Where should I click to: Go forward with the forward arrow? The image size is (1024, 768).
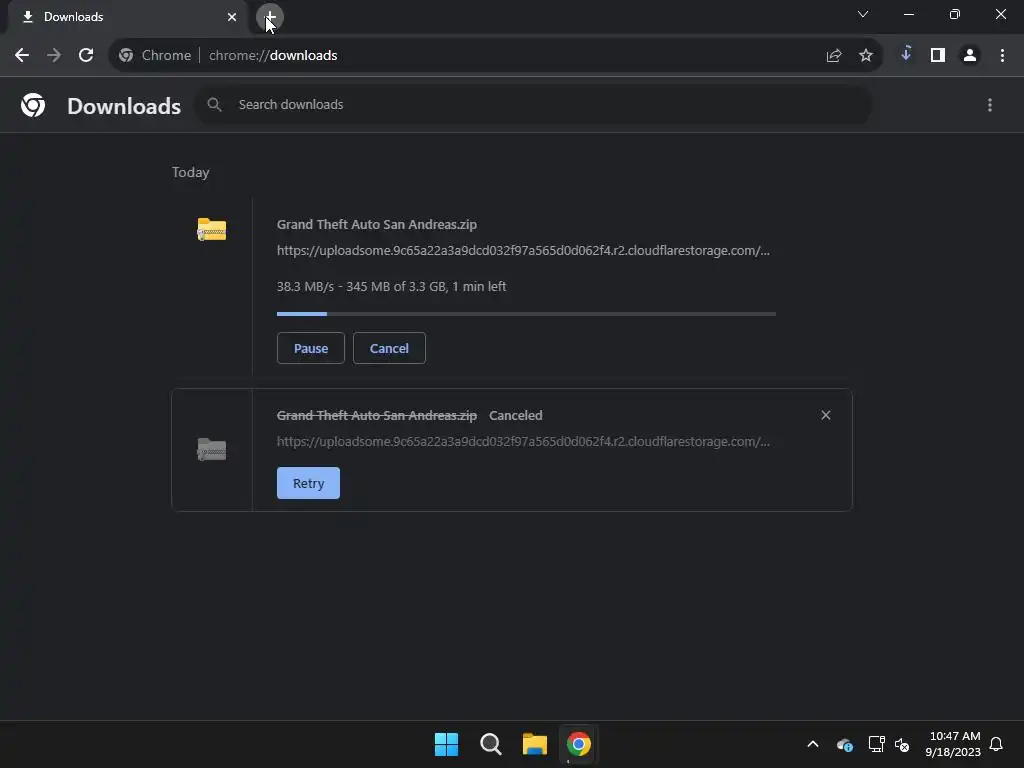tap(54, 56)
